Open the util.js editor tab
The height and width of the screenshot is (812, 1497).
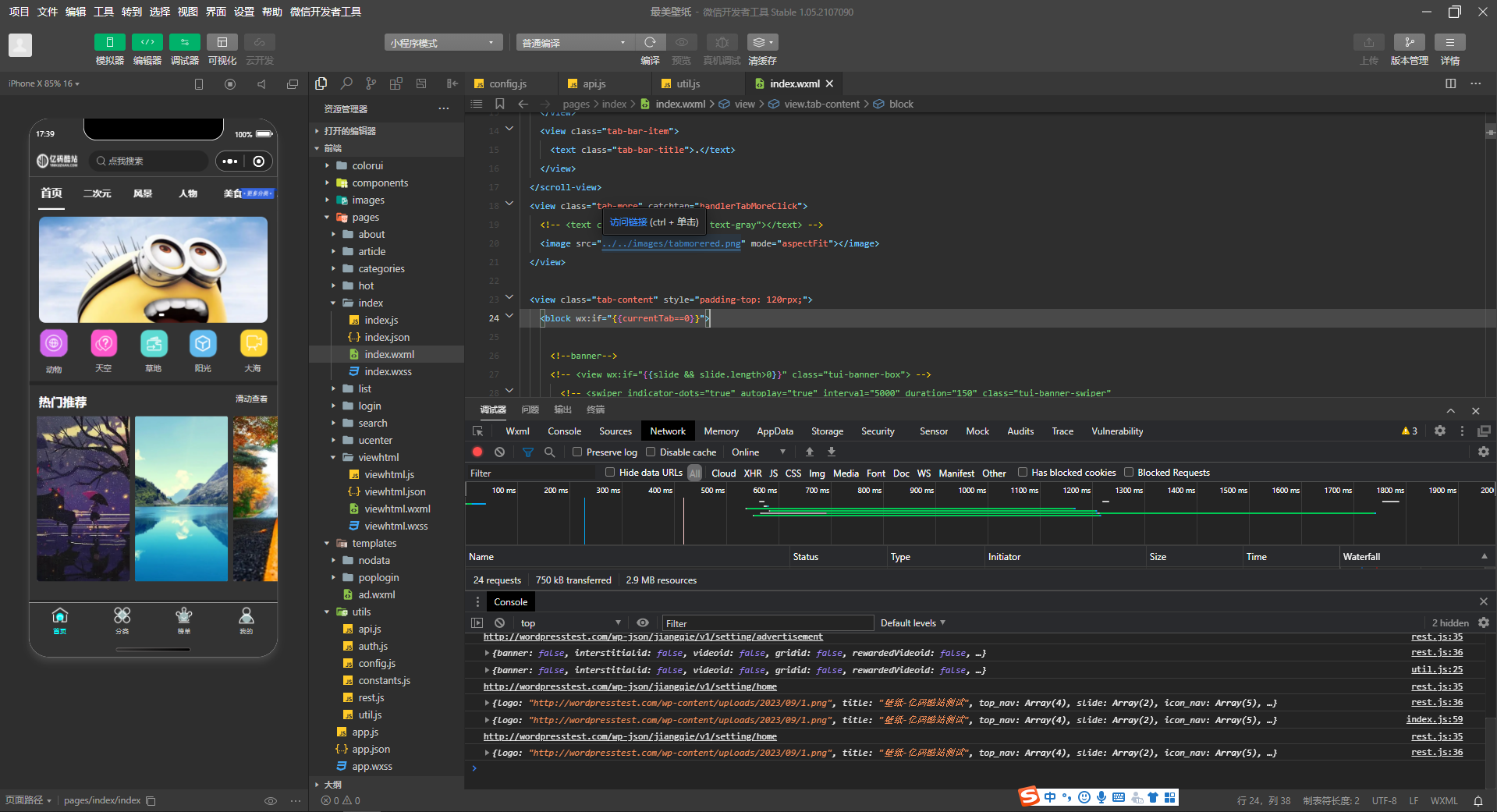click(687, 83)
